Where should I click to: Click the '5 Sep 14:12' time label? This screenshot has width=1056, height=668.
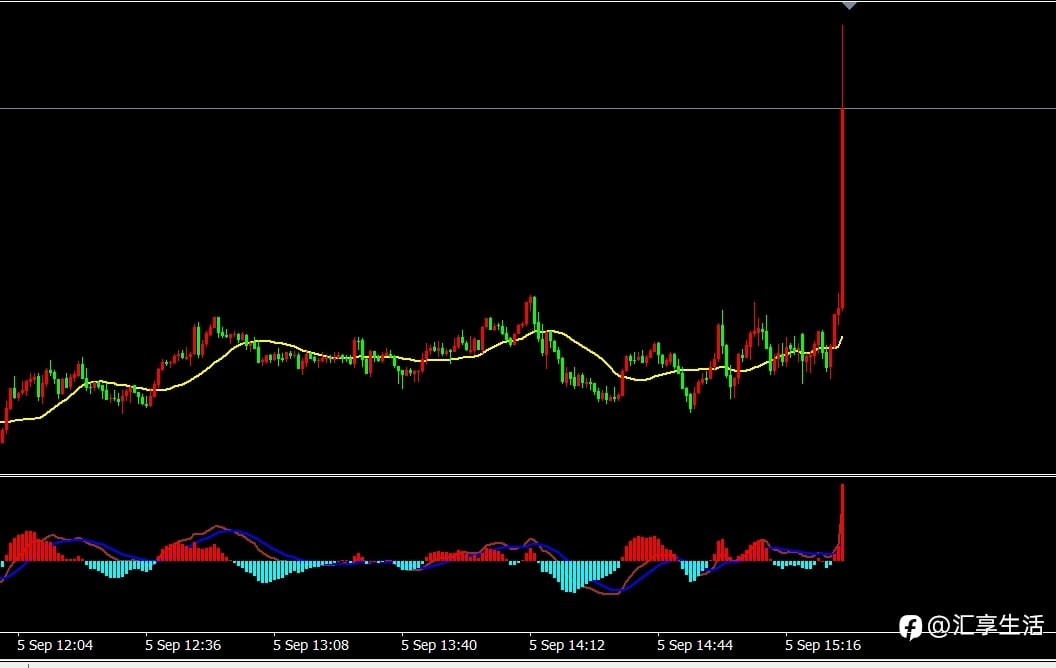click(567, 645)
